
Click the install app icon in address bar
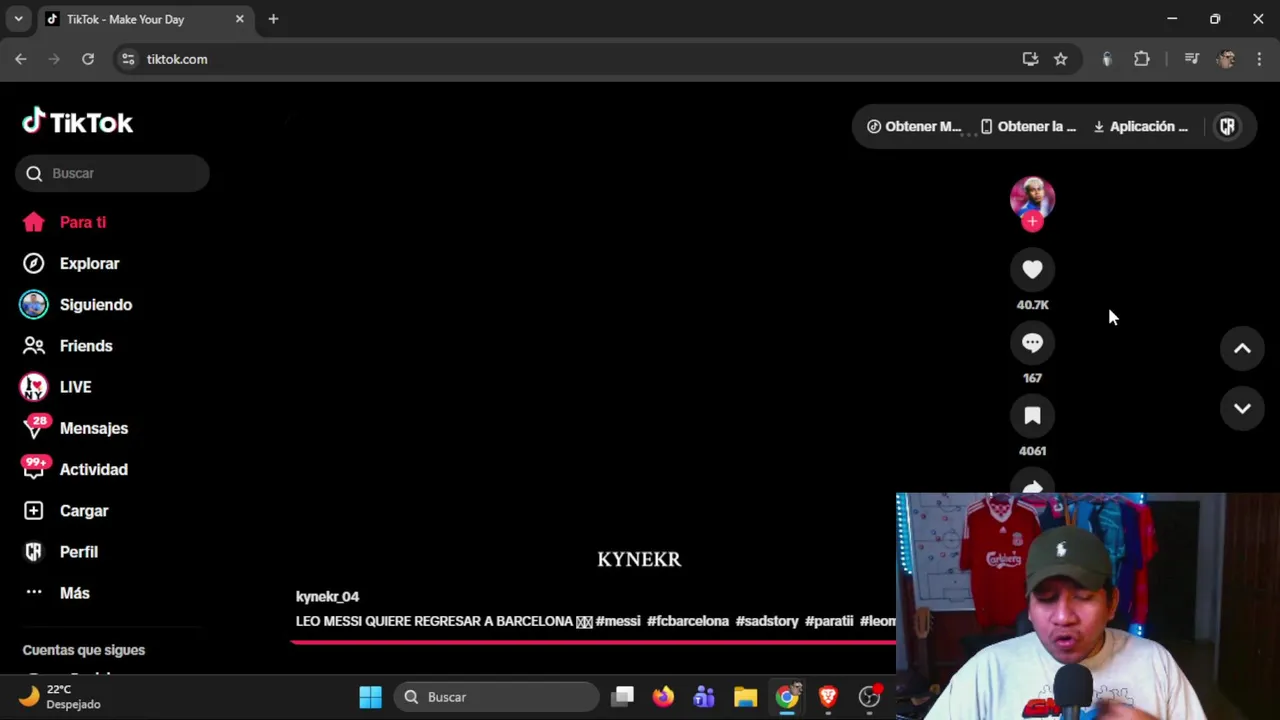tap(1030, 59)
